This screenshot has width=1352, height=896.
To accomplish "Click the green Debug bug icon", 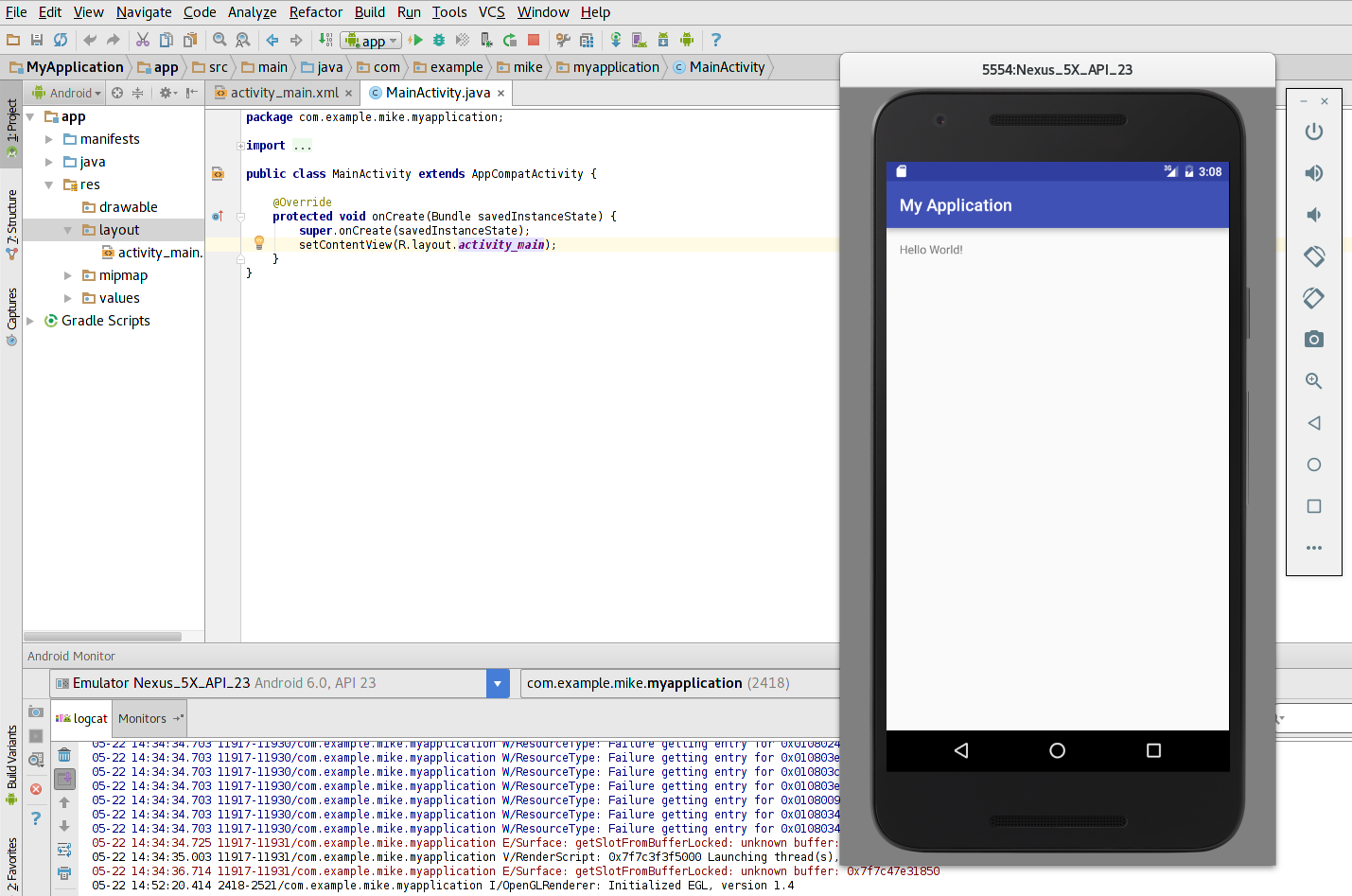I will point(439,40).
